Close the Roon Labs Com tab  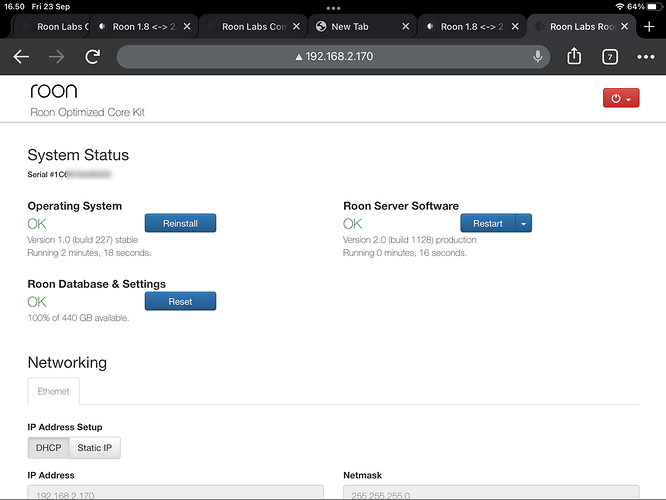pos(296,27)
